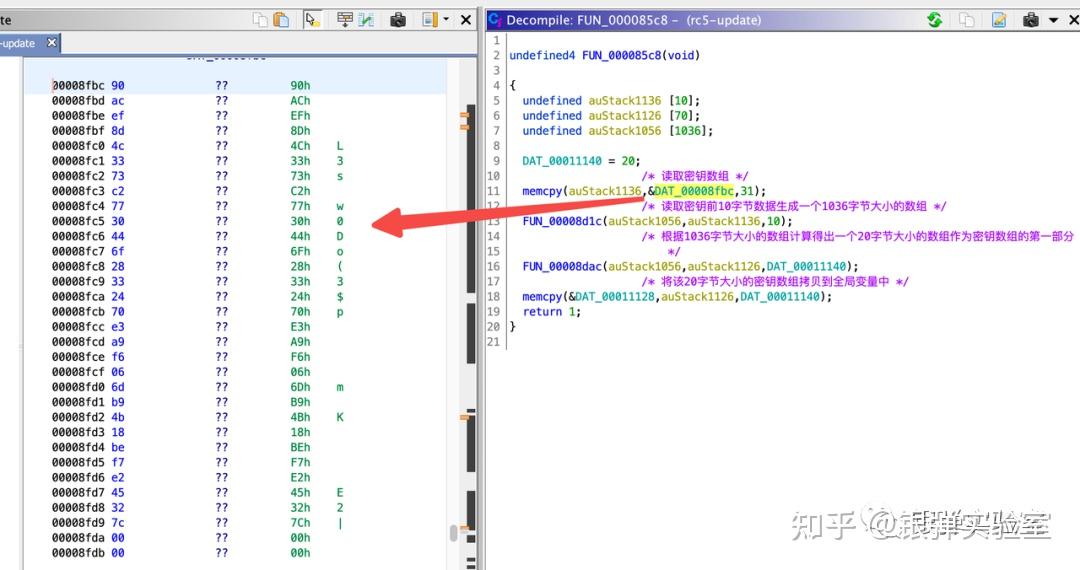Open the Listing diff view icon

[x=366, y=20]
